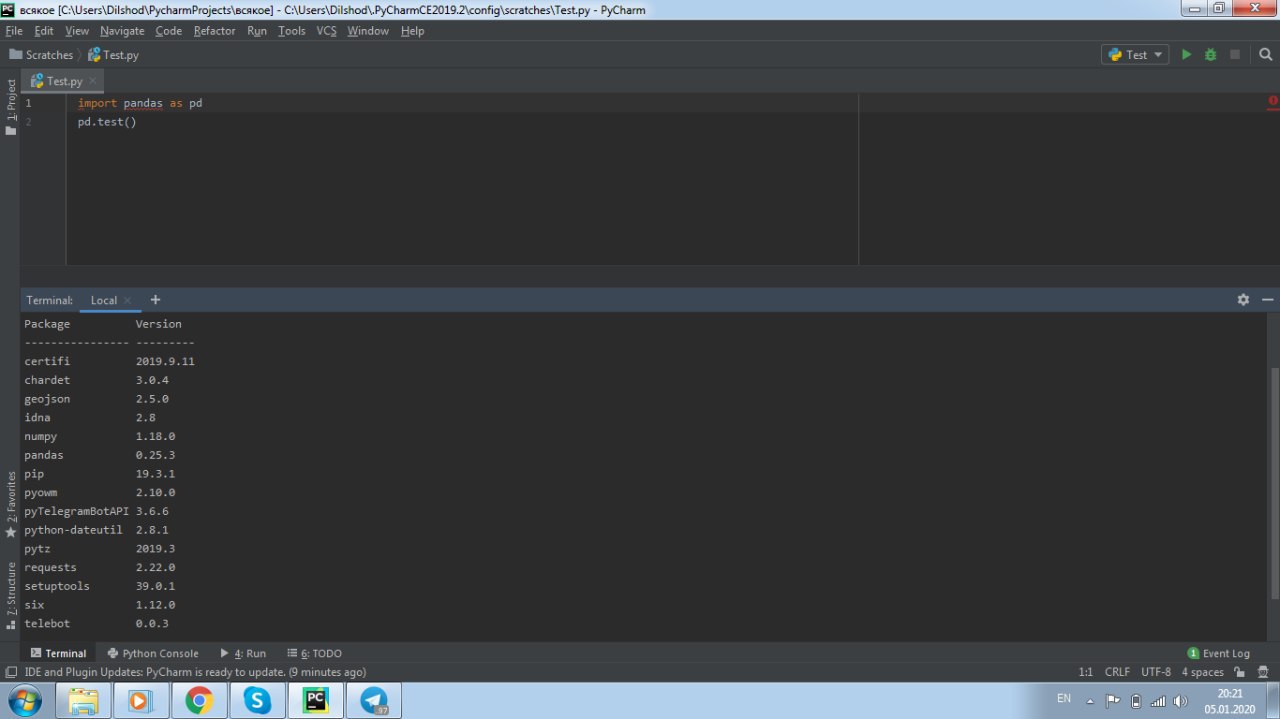Viewport: 1280px width, 719px height.
Task: Click the numpy version 1.18.0 text
Action: click(x=155, y=436)
